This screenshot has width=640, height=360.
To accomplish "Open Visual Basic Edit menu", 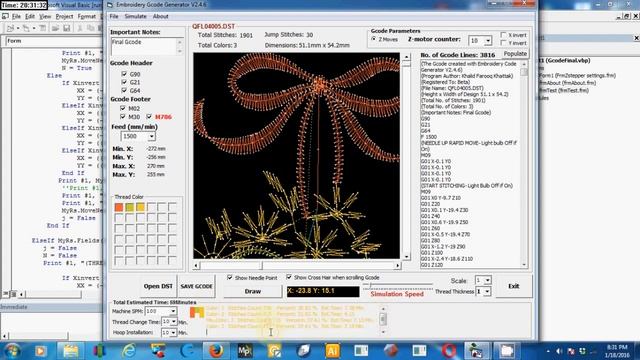I will click(30, 16).
